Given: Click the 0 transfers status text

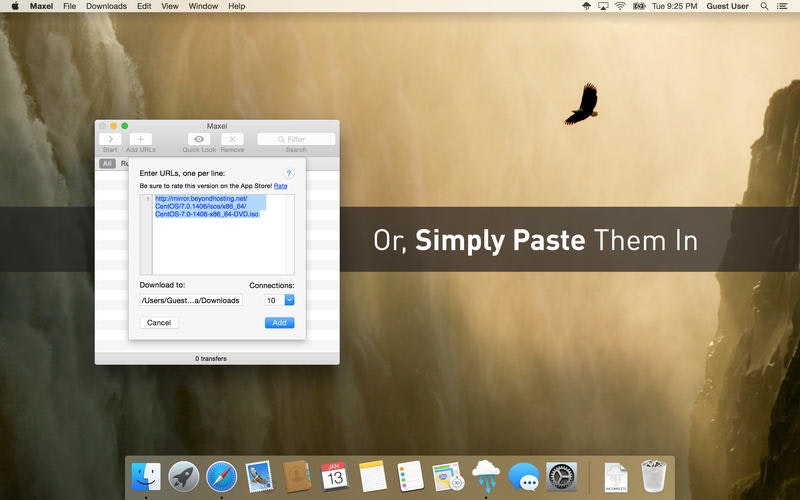Looking at the screenshot, I should pyautogui.click(x=211, y=359).
